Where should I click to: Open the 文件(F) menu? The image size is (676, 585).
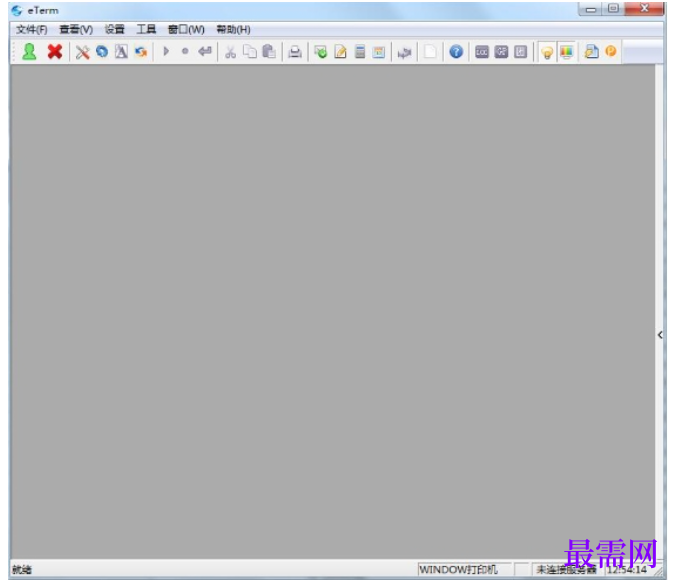32,29
